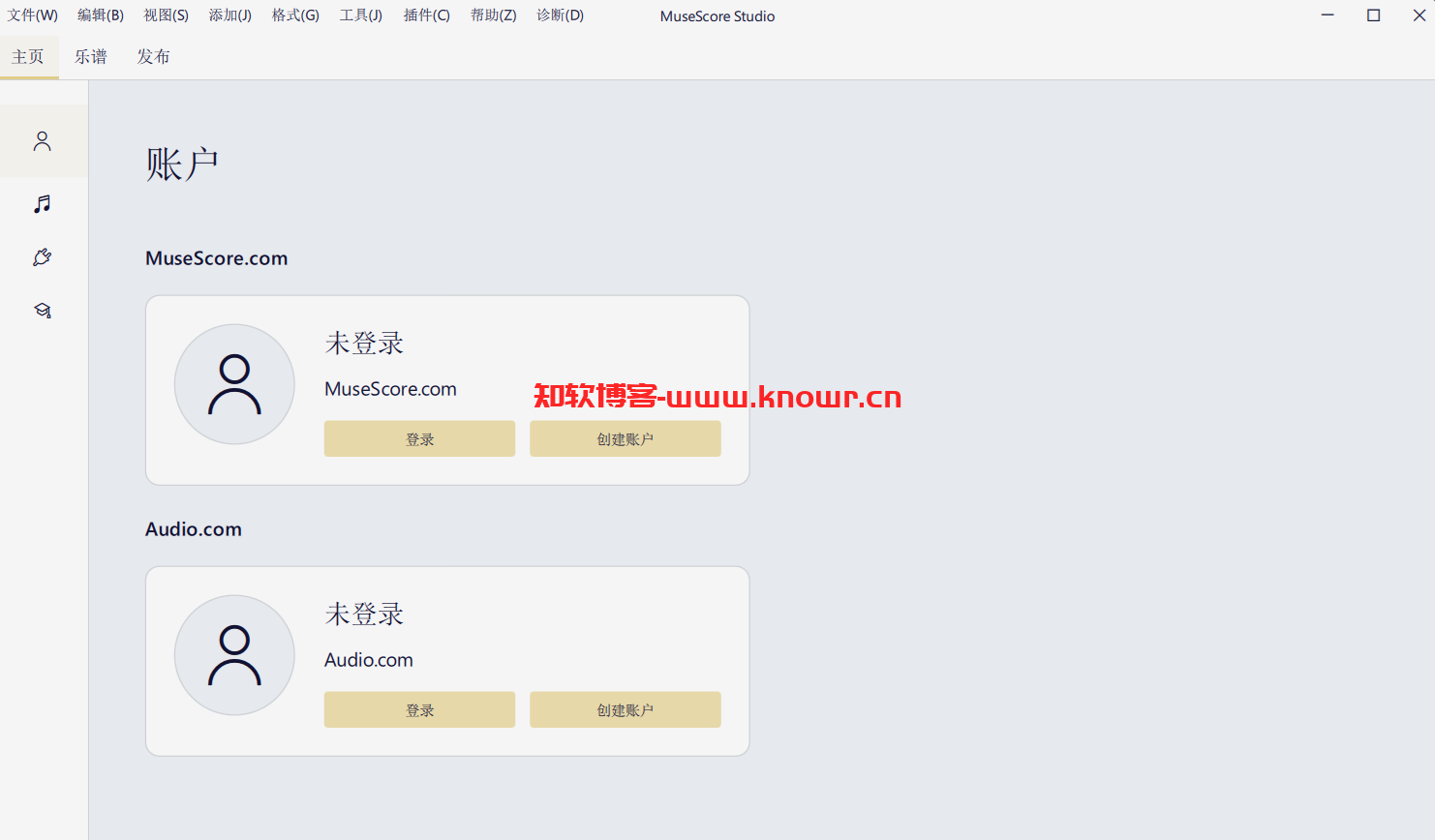The image size is (1435, 840).
Task: Open the 诊断(D) menu
Action: tap(561, 15)
